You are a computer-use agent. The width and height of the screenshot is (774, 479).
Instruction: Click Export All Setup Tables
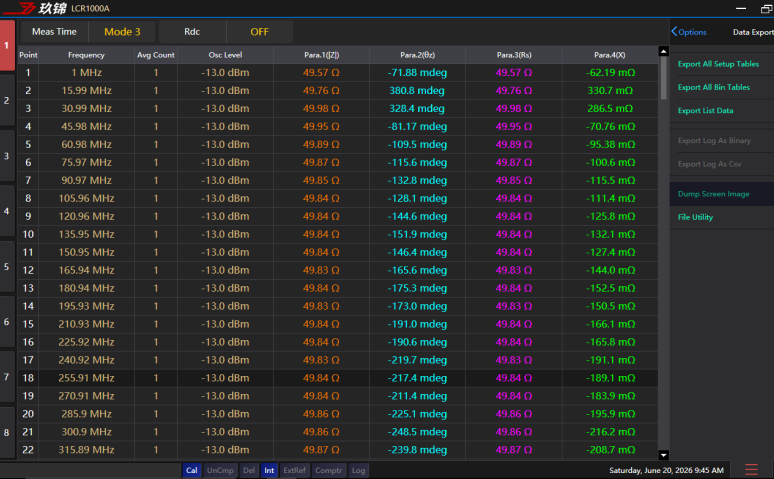pos(718,64)
